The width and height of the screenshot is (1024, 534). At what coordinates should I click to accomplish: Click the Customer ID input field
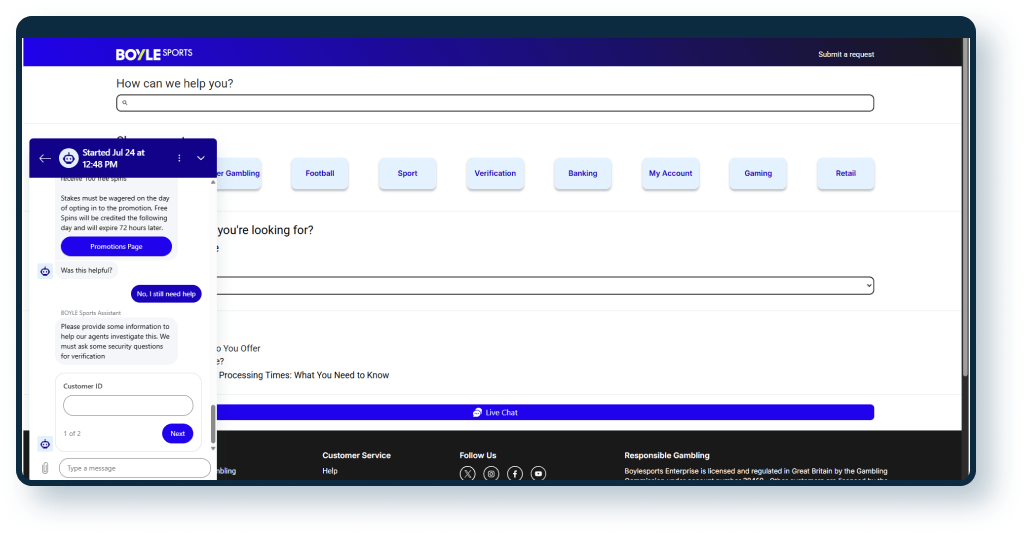click(128, 405)
